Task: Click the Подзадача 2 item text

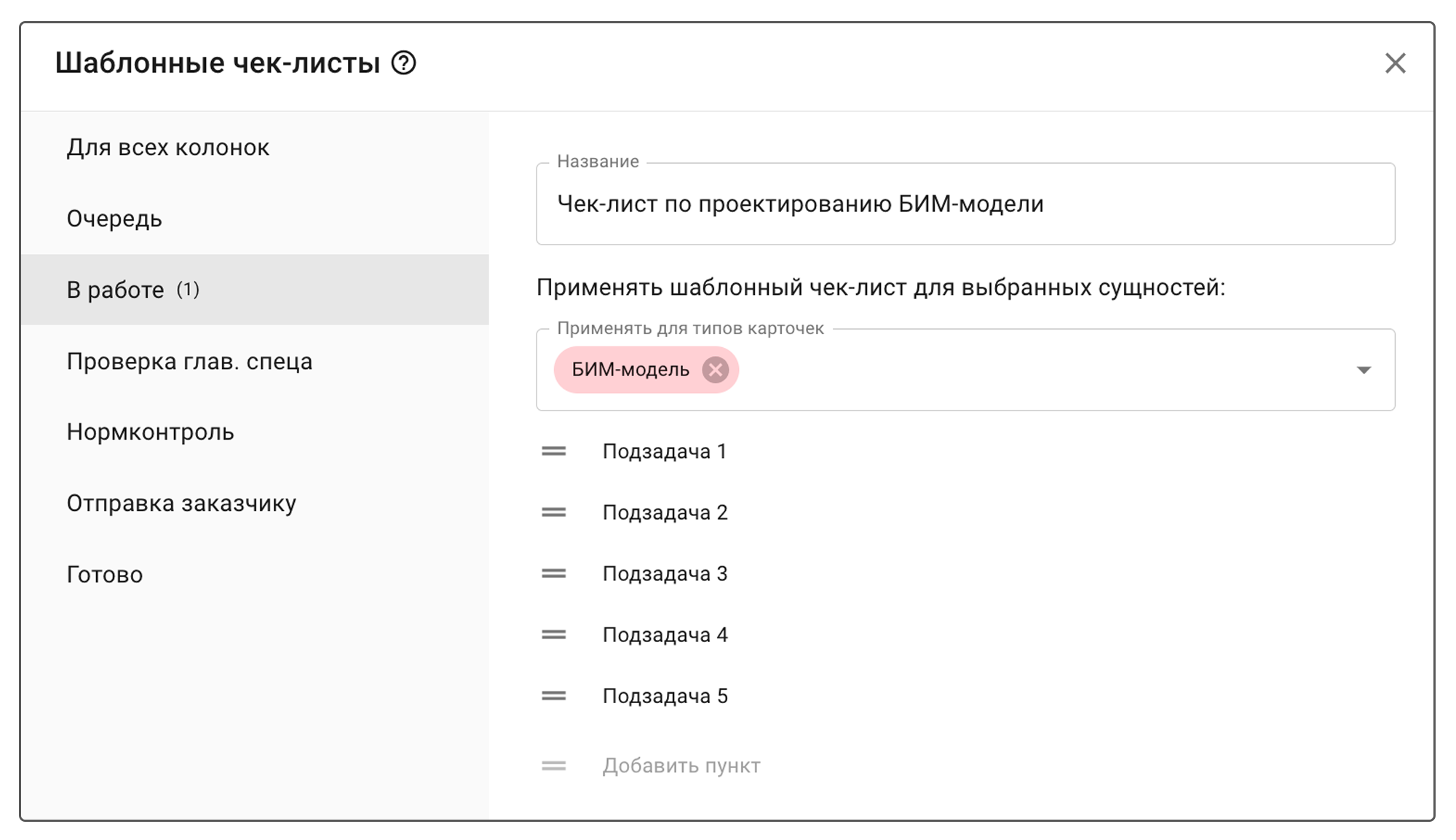Action: pyautogui.click(x=665, y=512)
